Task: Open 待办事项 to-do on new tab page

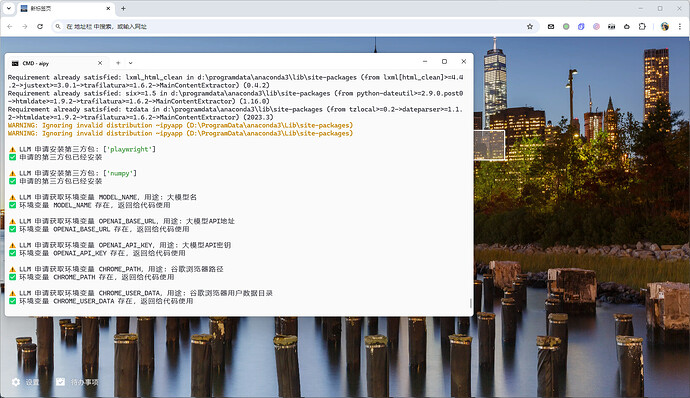Action: [77, 382]
